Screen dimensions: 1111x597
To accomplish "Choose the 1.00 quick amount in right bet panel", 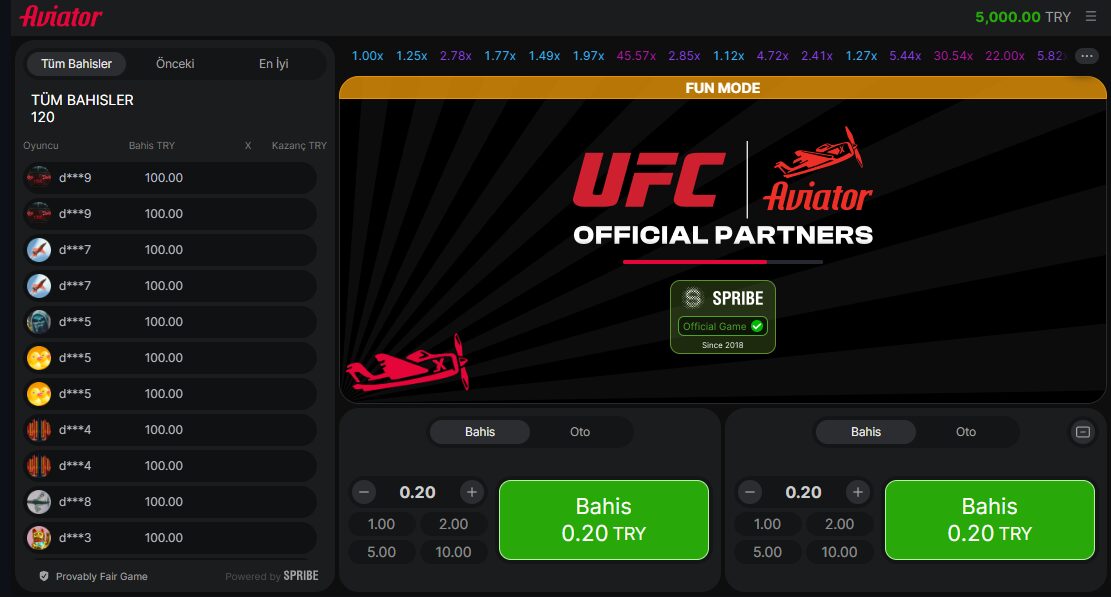I will (767, 524).
